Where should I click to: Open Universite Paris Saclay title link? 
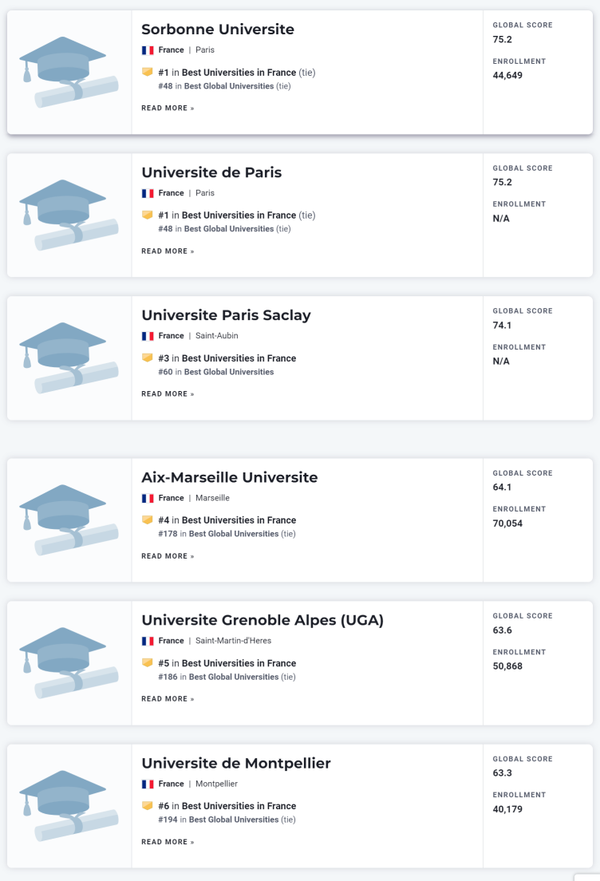coord(226,315)
